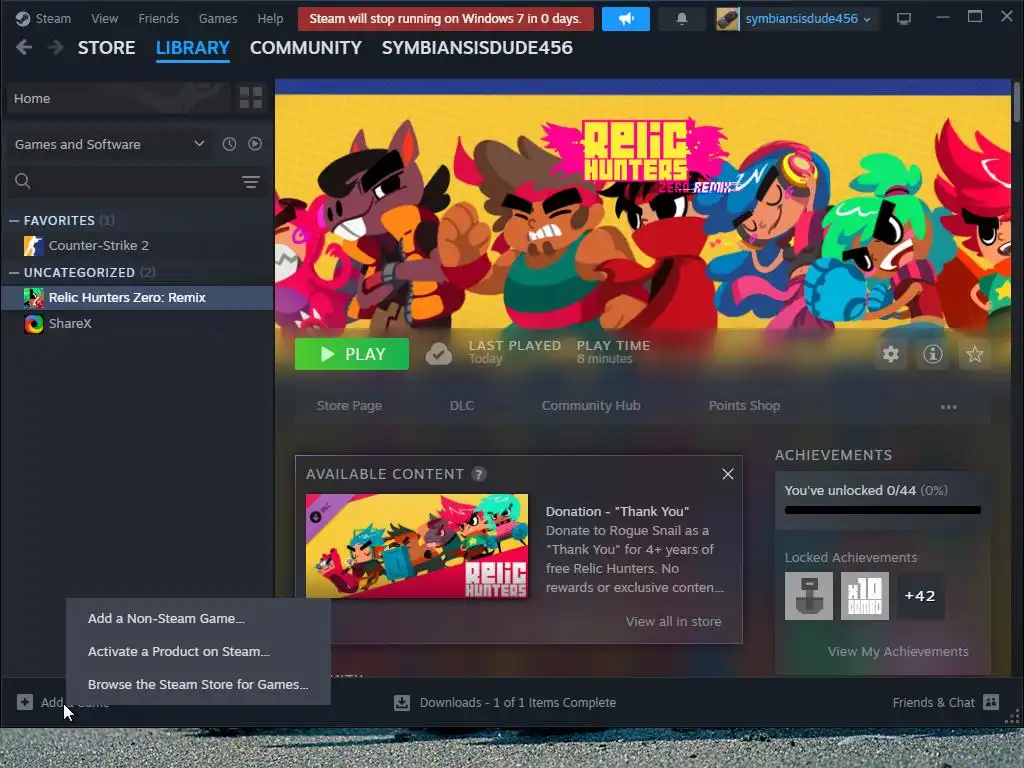
Task: Open the Points Shop link
Action: (x=744, y=406)
